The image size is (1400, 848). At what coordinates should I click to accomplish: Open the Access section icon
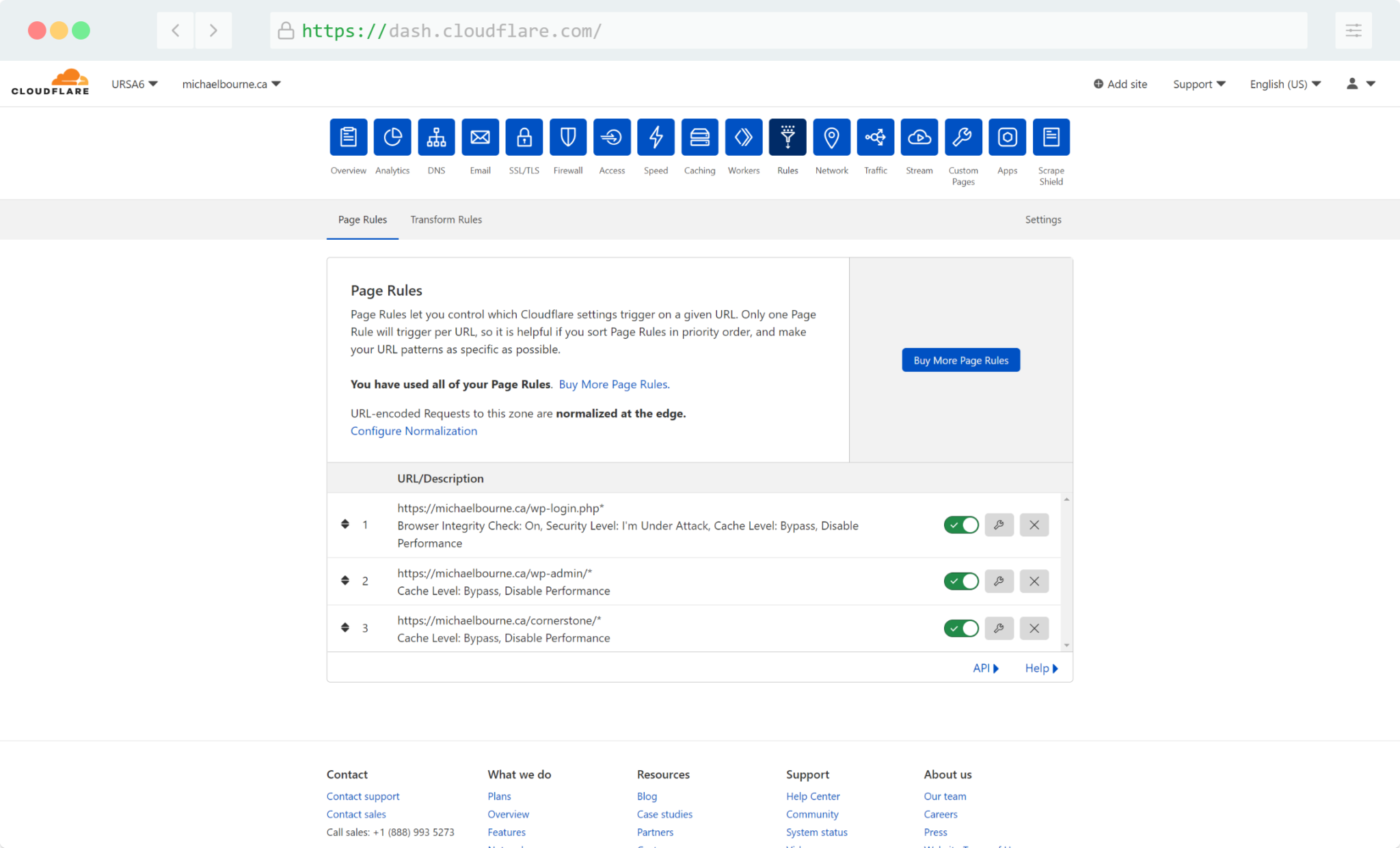coord(612,137)
